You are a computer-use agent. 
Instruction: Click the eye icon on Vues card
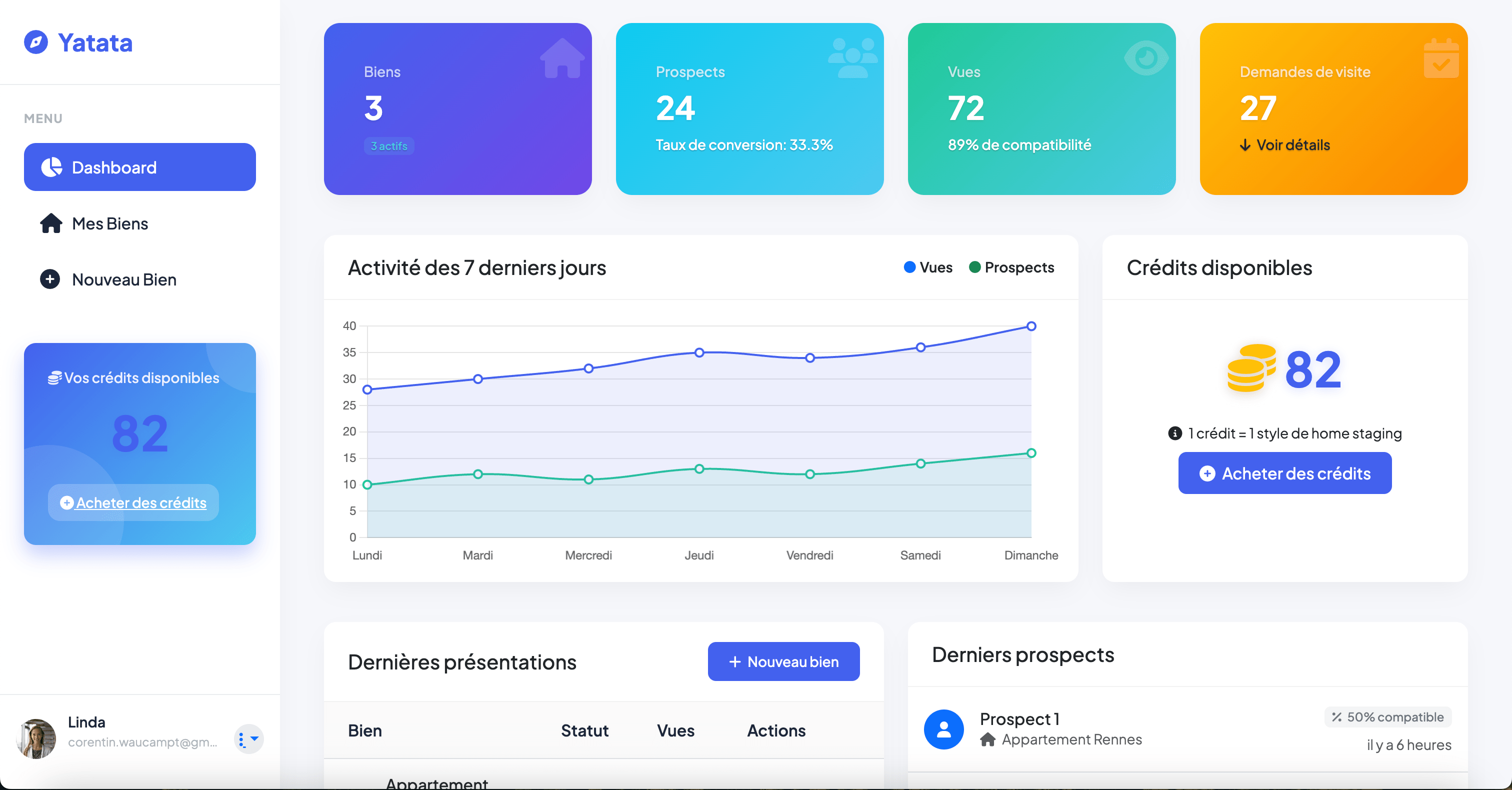coord(1145,57)
